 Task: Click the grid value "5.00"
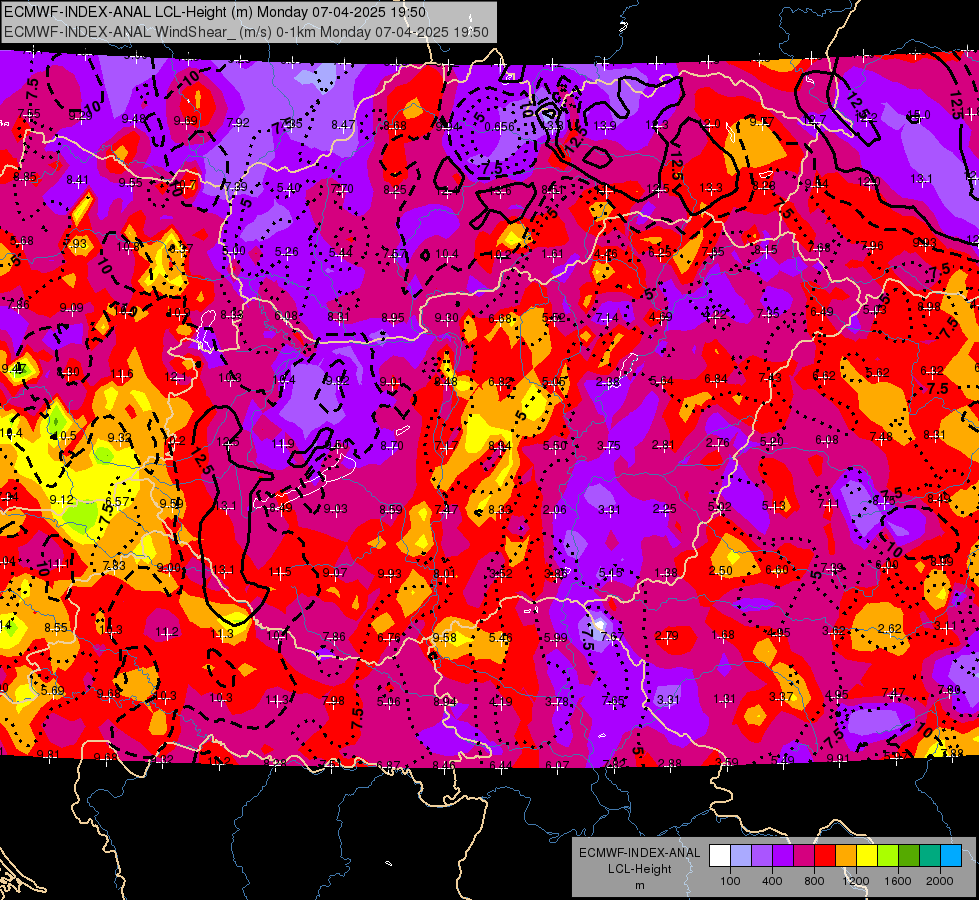(x=234, y=250)
